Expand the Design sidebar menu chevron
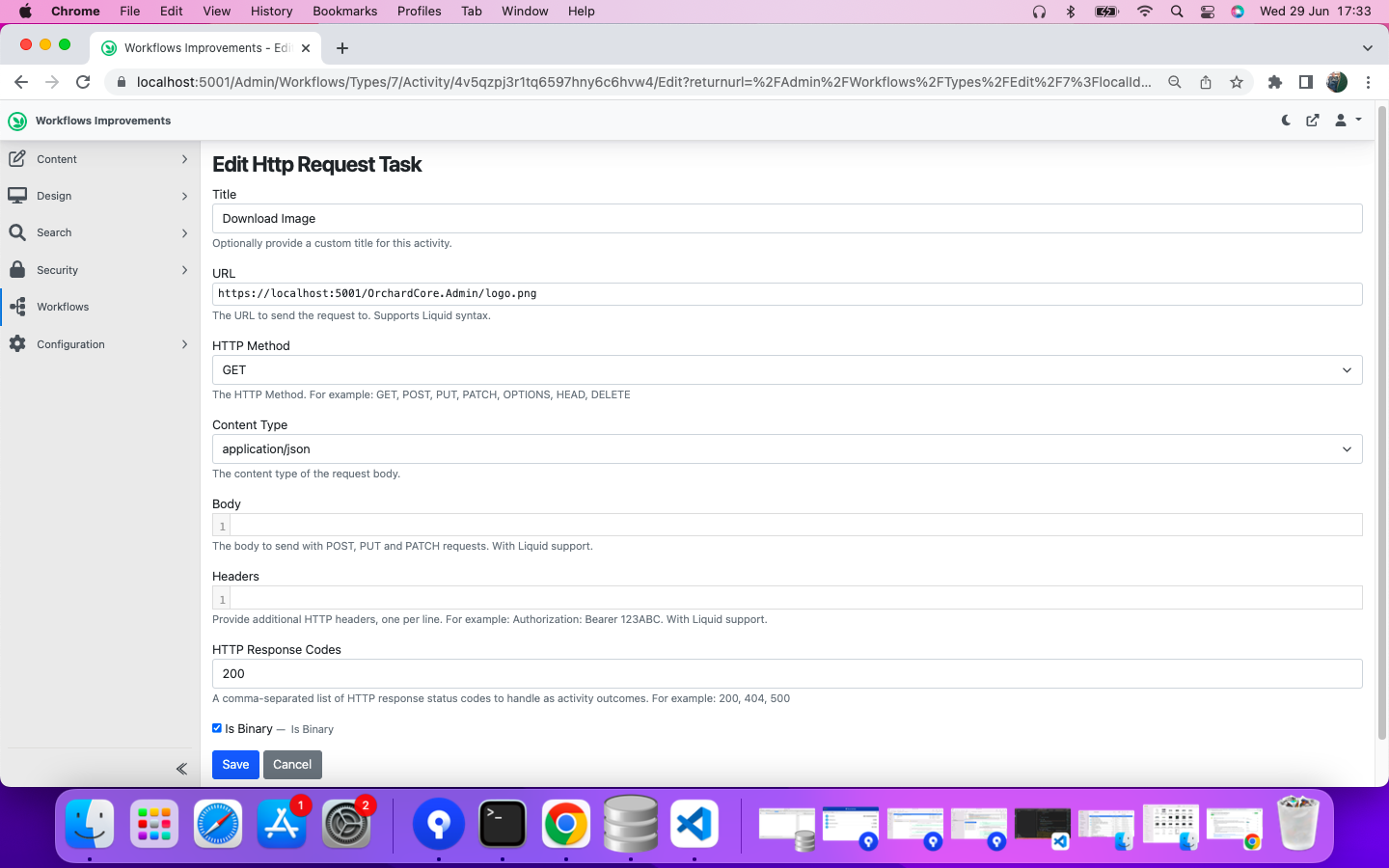The width and height of the screenshot is (1389, 868). coord(184,196)
